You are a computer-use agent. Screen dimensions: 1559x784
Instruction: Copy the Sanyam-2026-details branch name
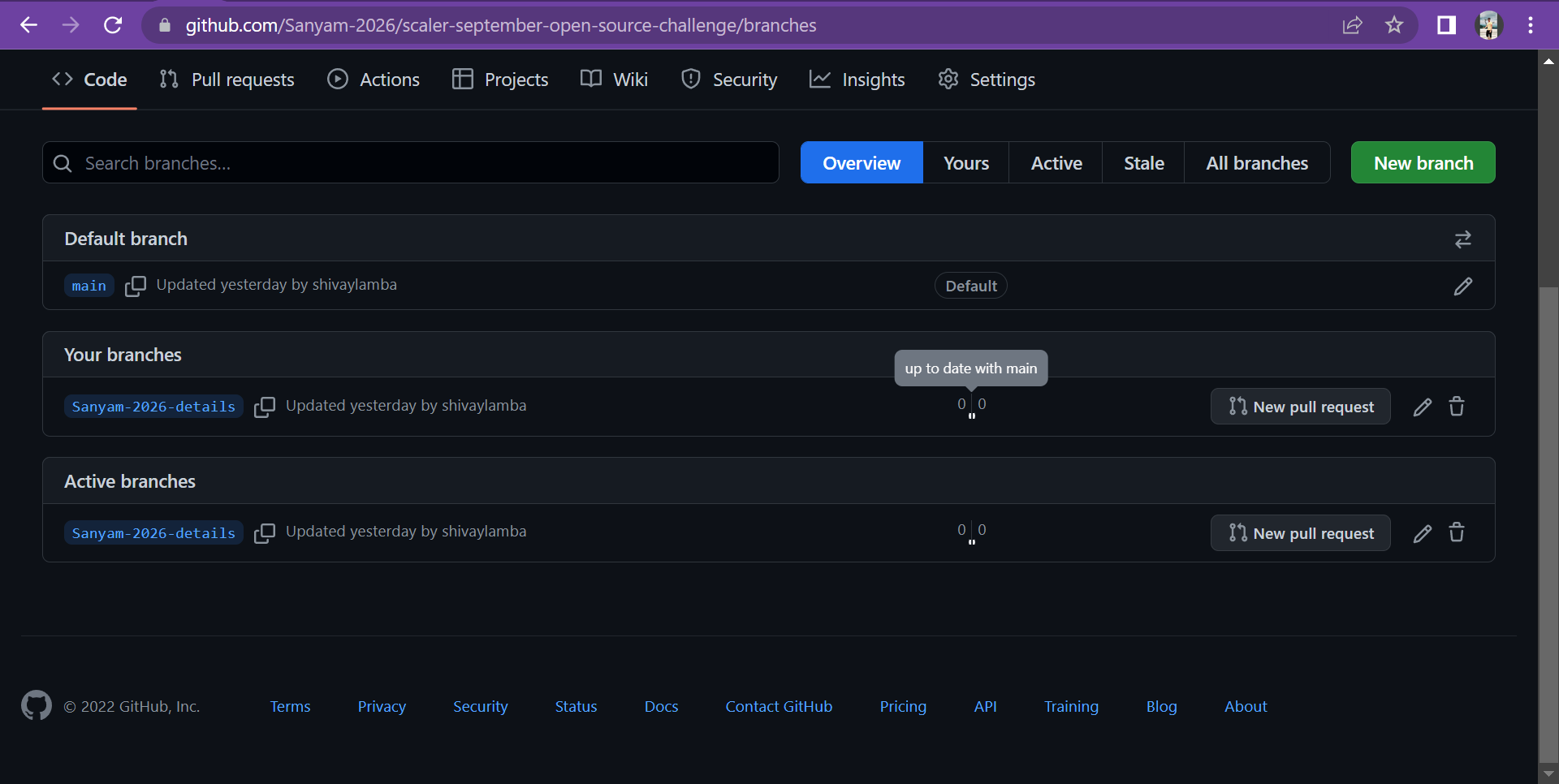tap(264, 407)
